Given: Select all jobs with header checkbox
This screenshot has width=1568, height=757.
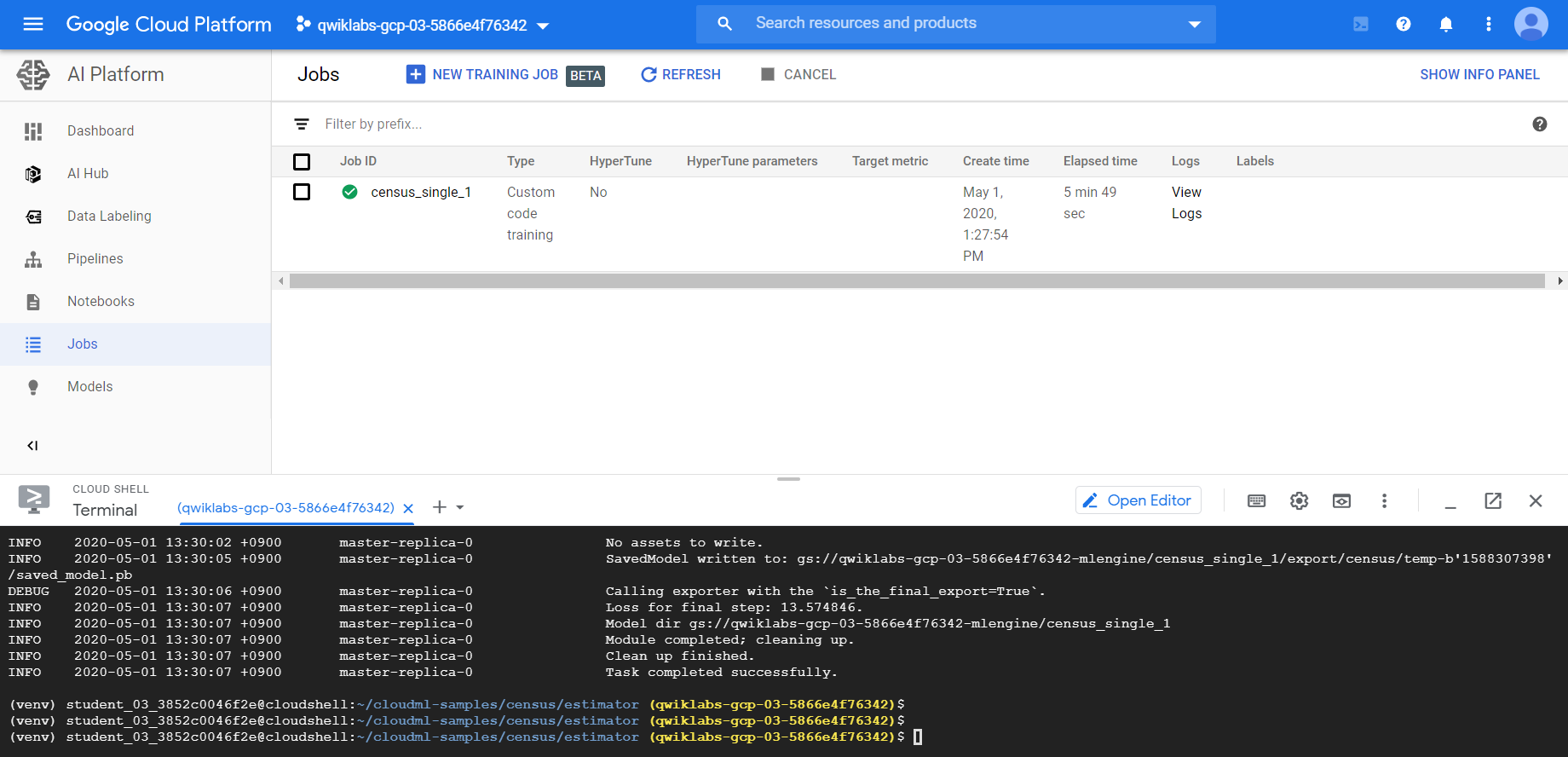Looking at the screenshot, I should click(x=302, y=162).
